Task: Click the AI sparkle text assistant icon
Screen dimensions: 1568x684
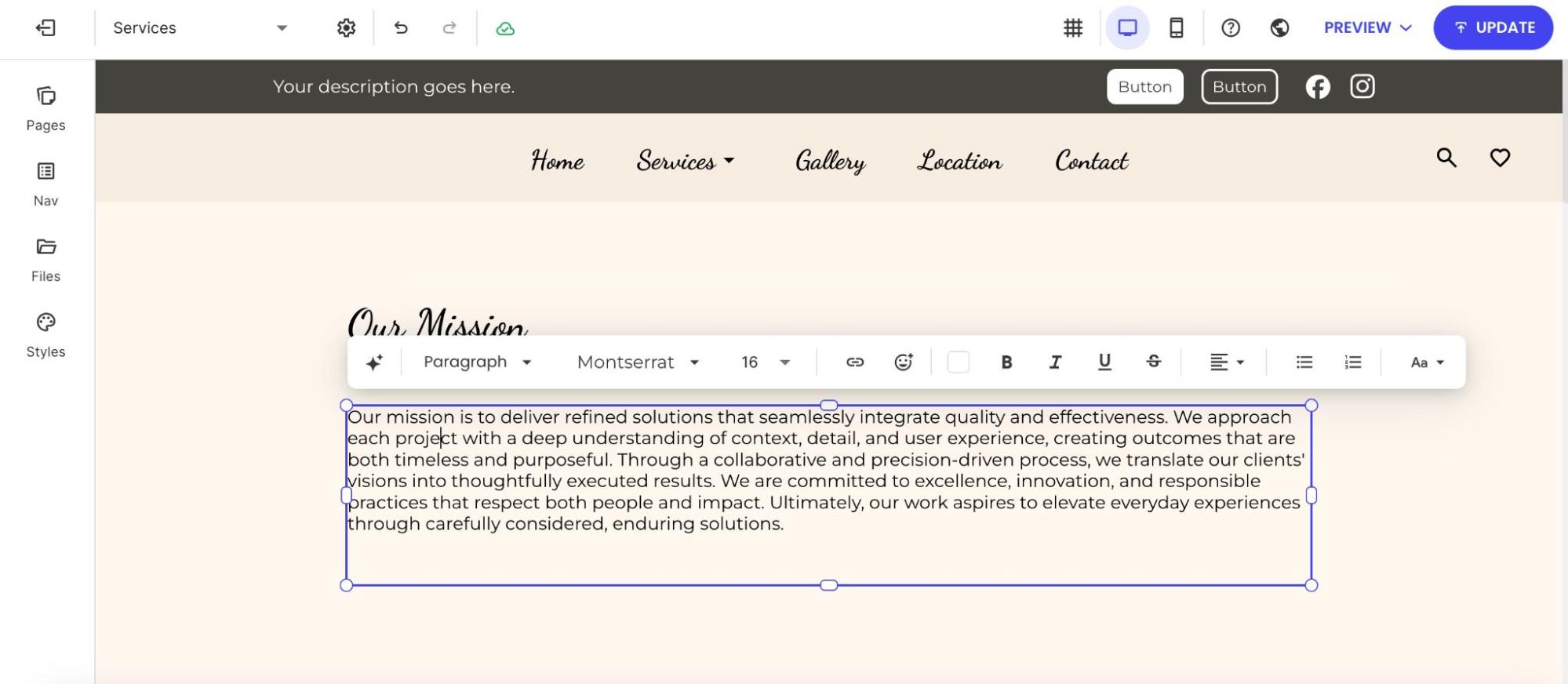Action: tap(374, 362)
